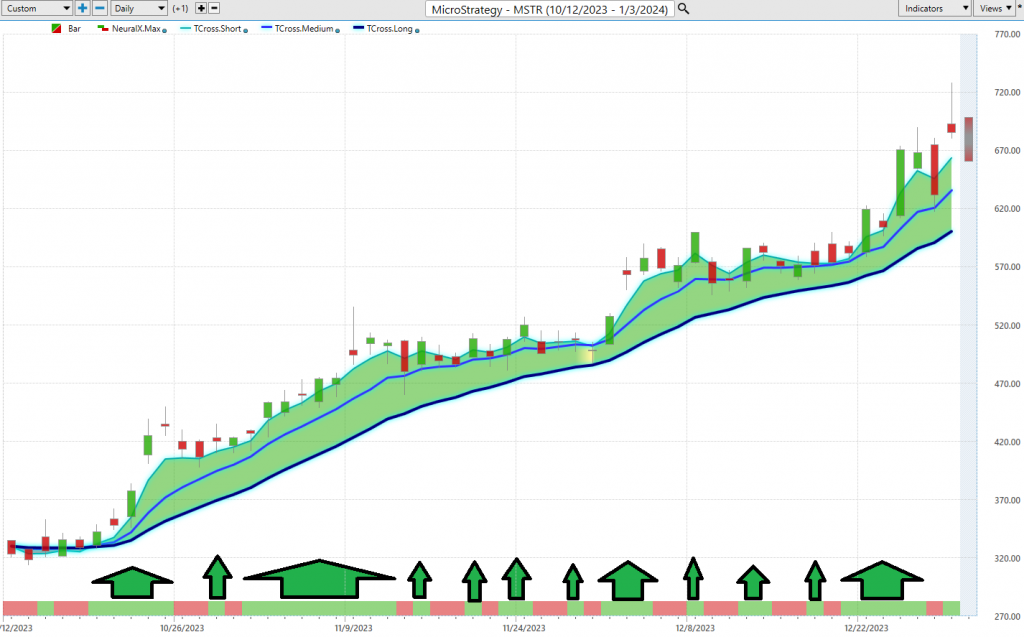Click the blue minus zoom-out button
This screenshot has height=637, width=1024.
point(100,8)
